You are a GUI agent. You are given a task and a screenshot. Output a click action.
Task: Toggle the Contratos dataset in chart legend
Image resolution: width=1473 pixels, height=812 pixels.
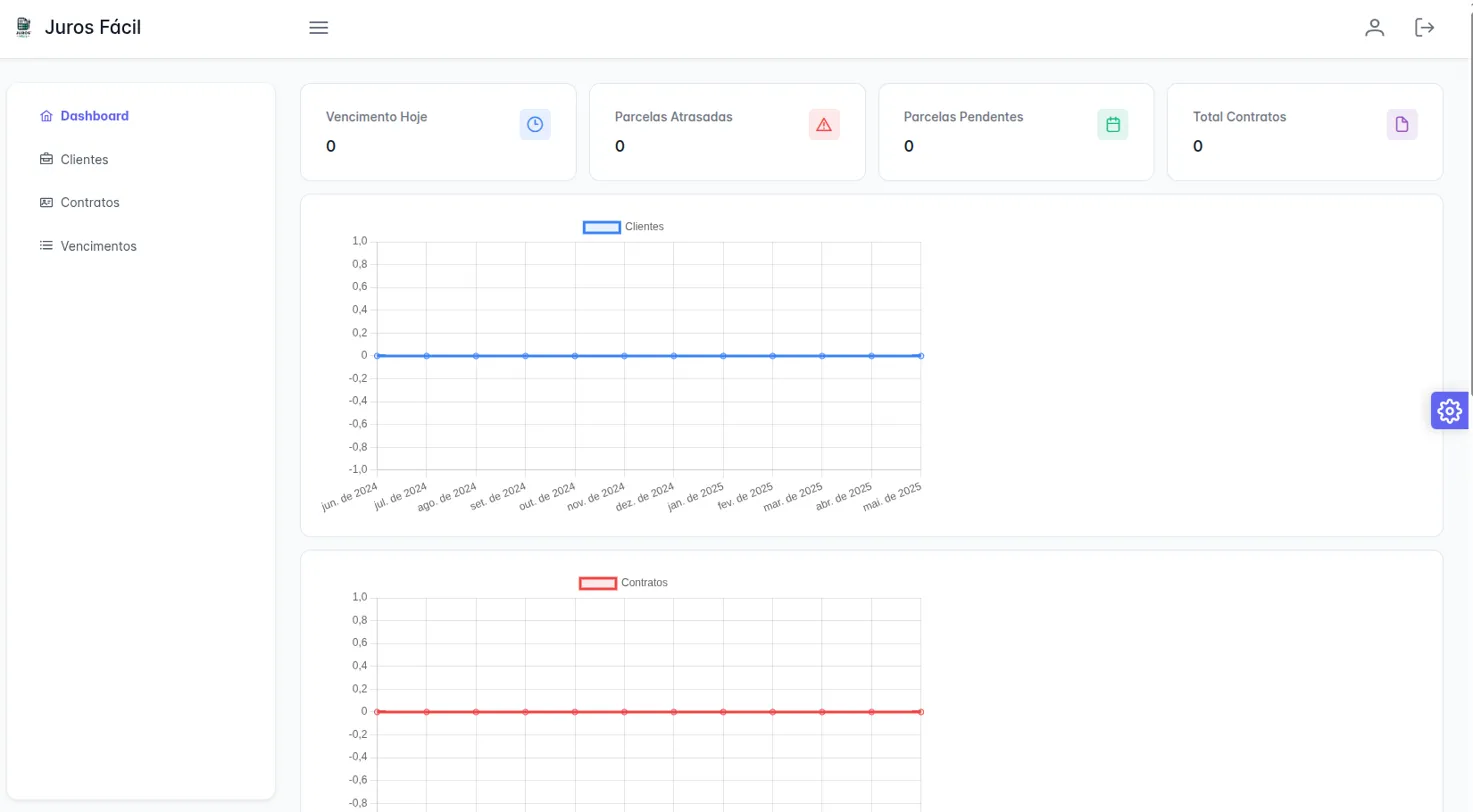pos(623,583)
